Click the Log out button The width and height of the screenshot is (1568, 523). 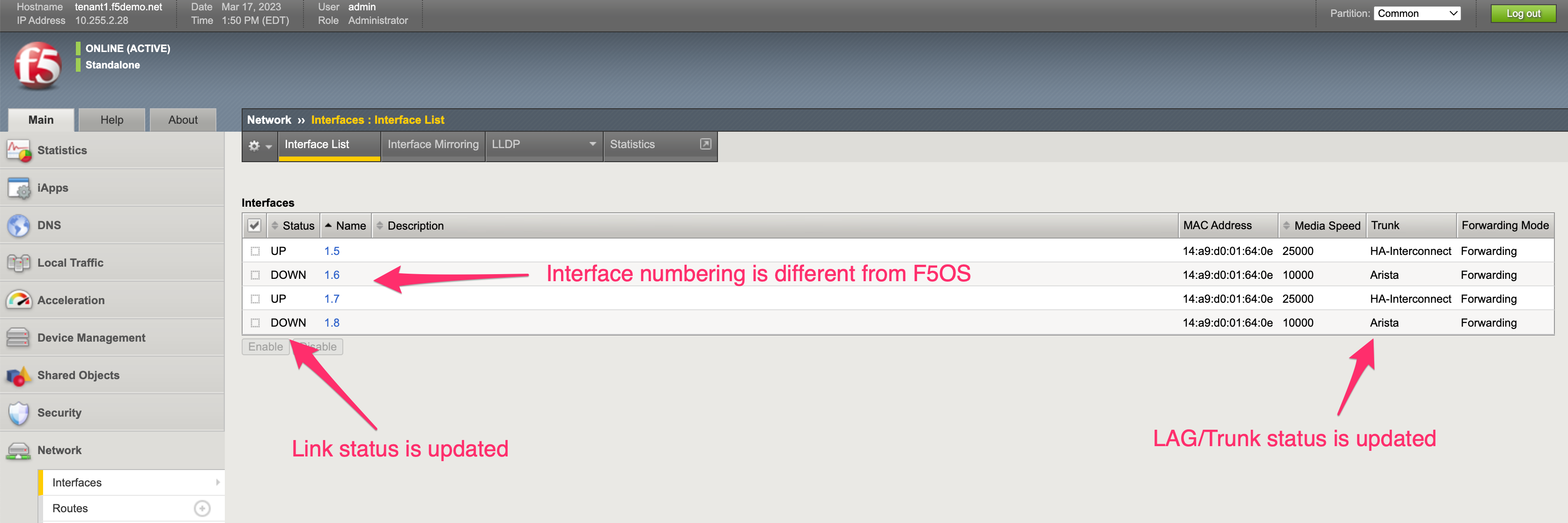[x=1523, y=14]
